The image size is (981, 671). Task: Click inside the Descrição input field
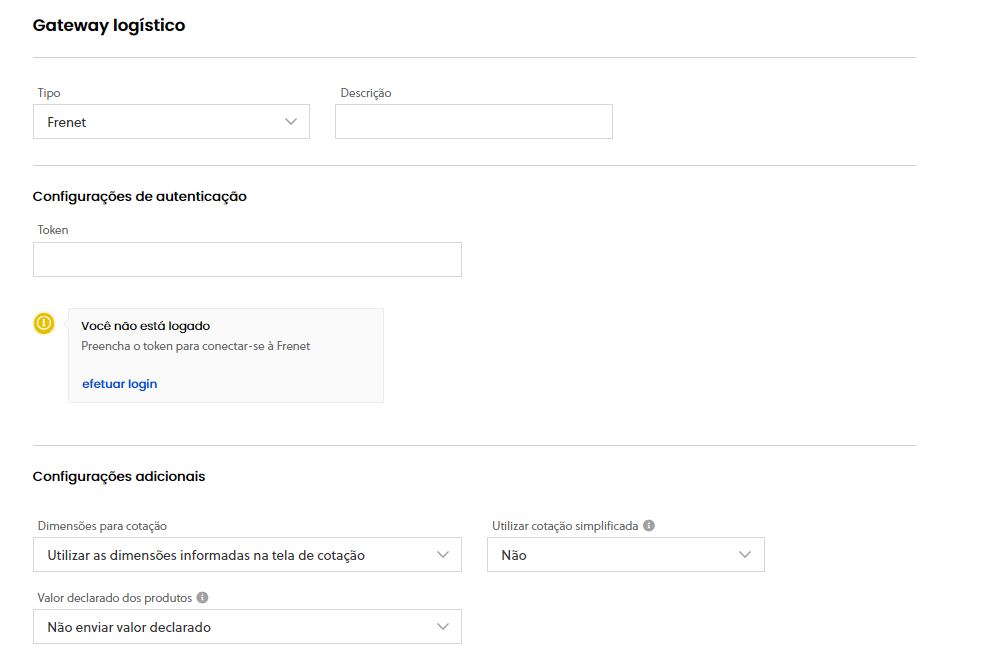click(x=473, y=121)
